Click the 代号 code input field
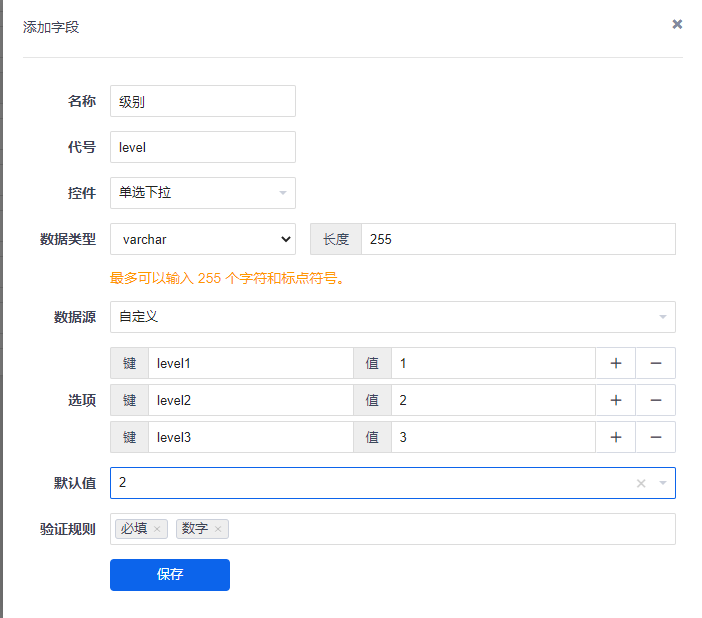 point(202,147)
